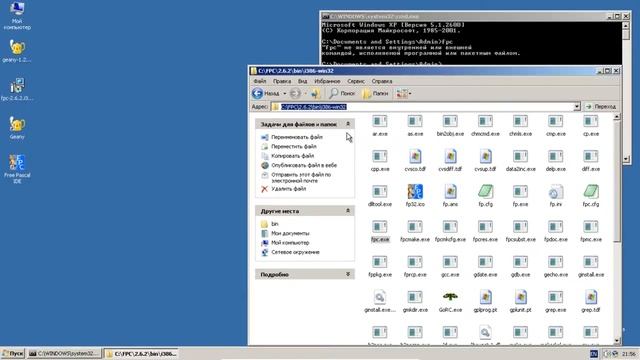Click the Переход go button

(601, 107)
